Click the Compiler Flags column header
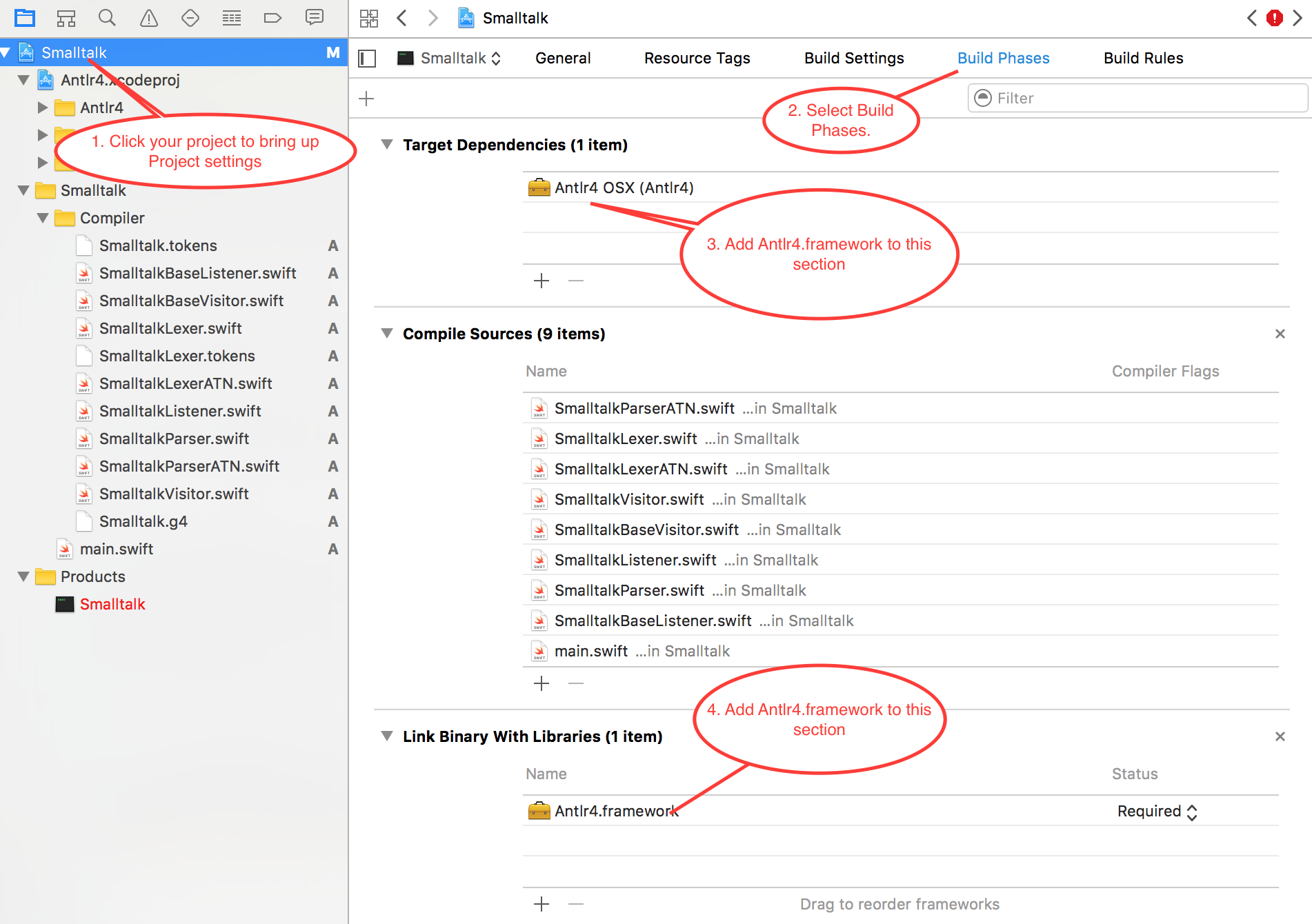Viewport: 1312px width, 924px height. [1165, 371]
